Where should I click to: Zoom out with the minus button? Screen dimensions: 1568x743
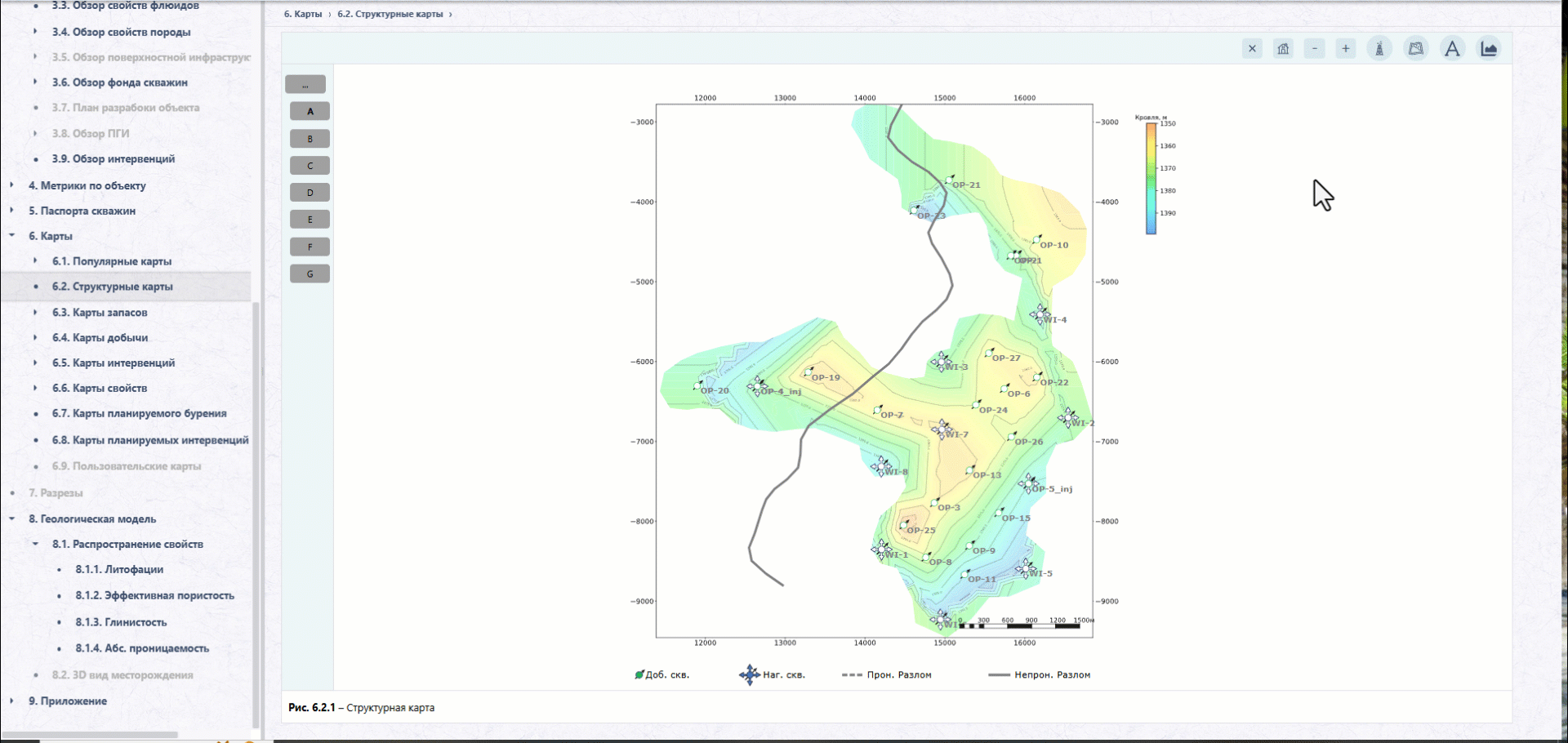(x=1315, y=49)
